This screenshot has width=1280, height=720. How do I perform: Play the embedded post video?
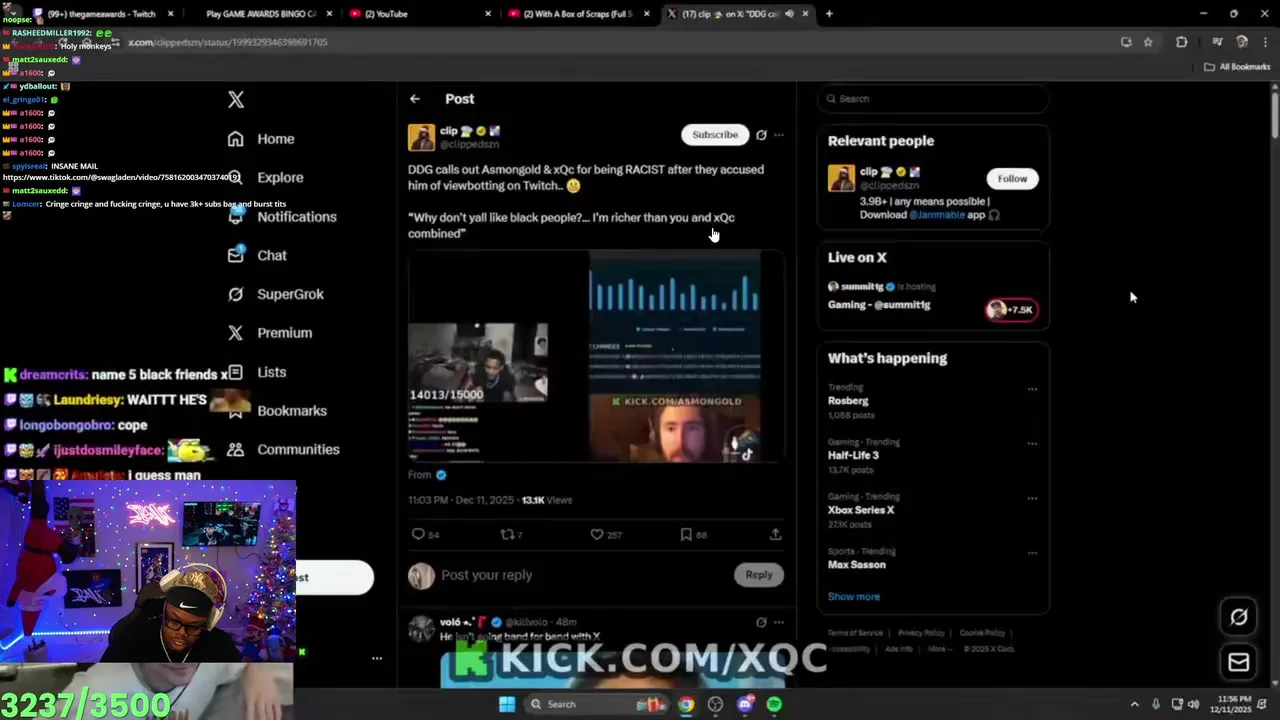click(x=596, y=356)
